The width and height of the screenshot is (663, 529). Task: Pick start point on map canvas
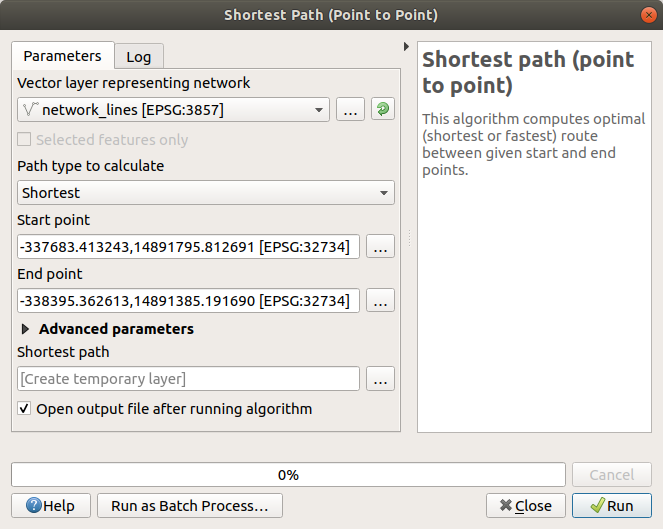coord(380,246)
